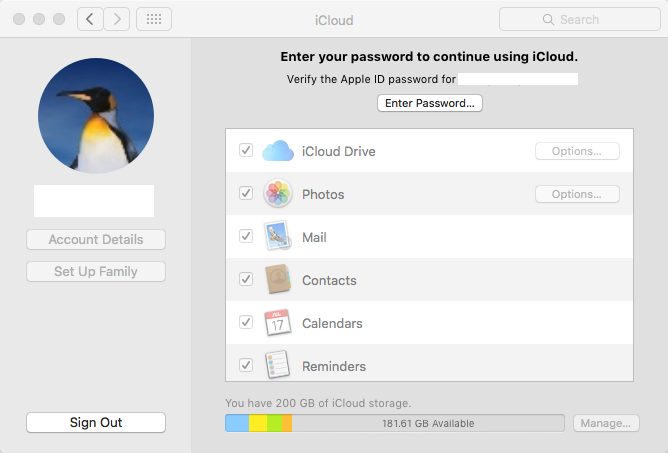
Task: Disable the Mail checkbox
Action: 246,236
